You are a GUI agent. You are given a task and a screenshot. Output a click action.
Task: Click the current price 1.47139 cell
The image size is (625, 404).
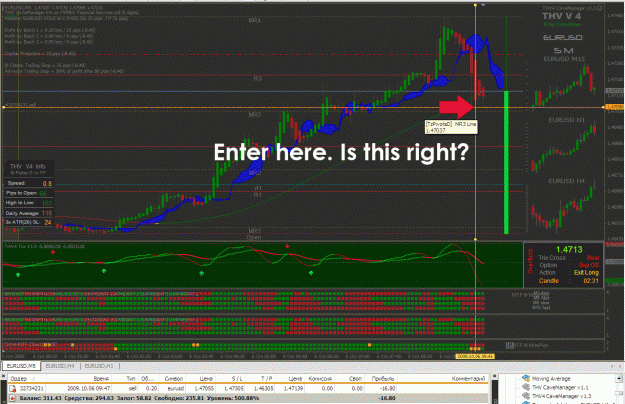coord(293,388)
